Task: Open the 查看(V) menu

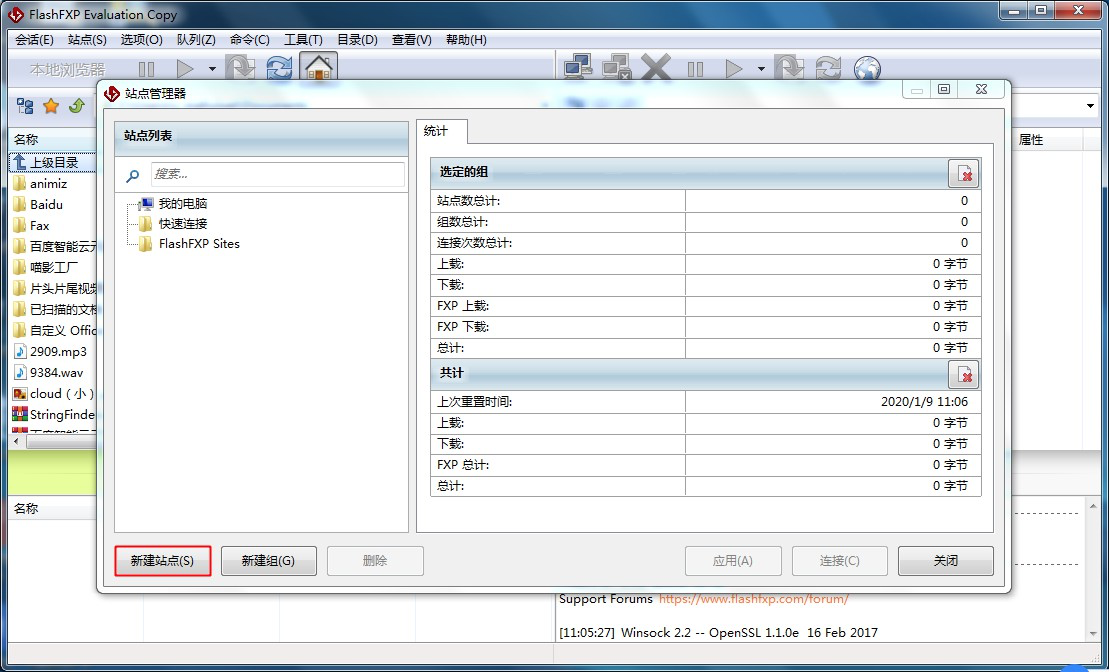Action: click(x=412, y=40)
